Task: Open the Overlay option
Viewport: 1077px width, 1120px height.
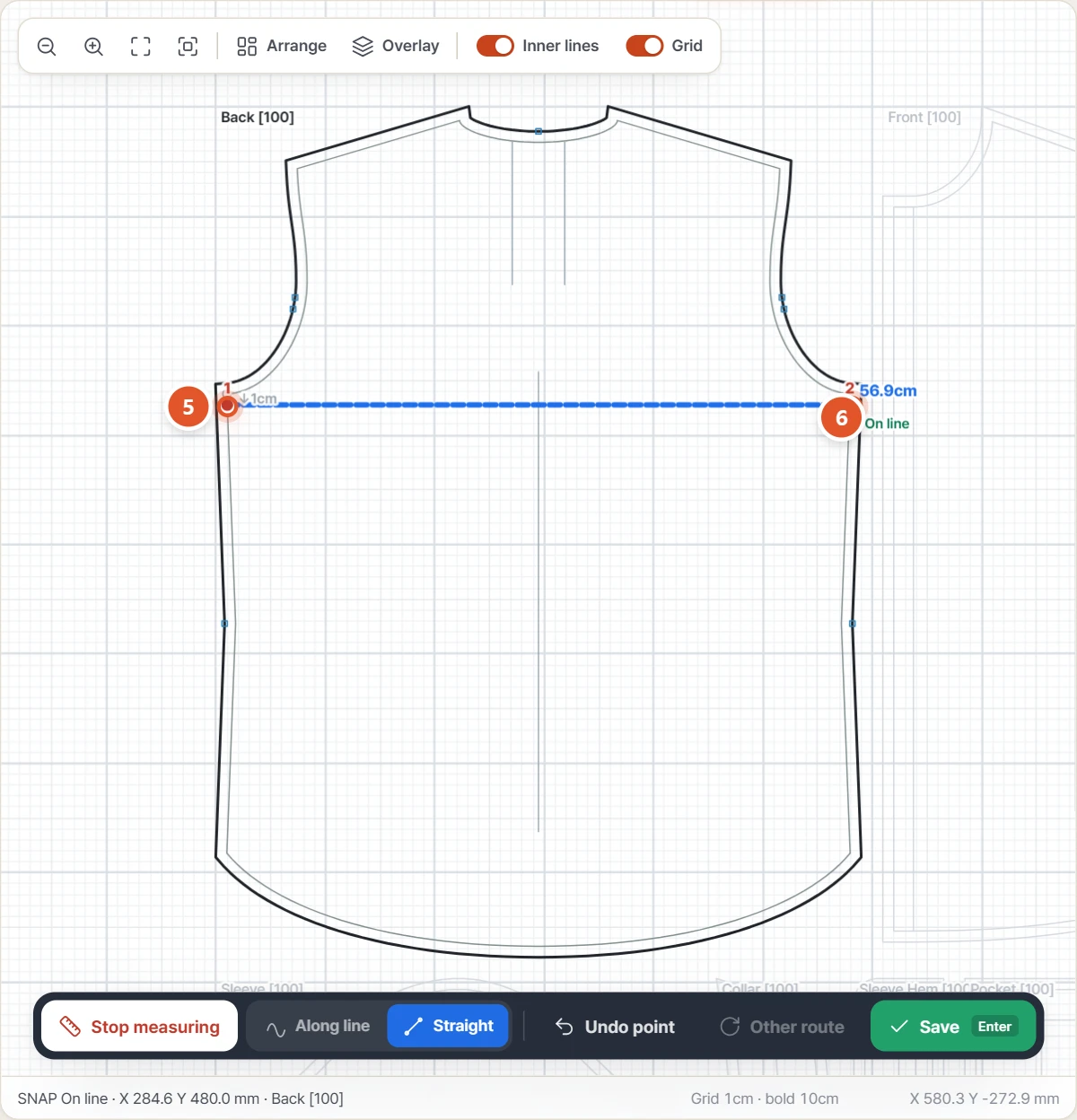Action: 396,46
